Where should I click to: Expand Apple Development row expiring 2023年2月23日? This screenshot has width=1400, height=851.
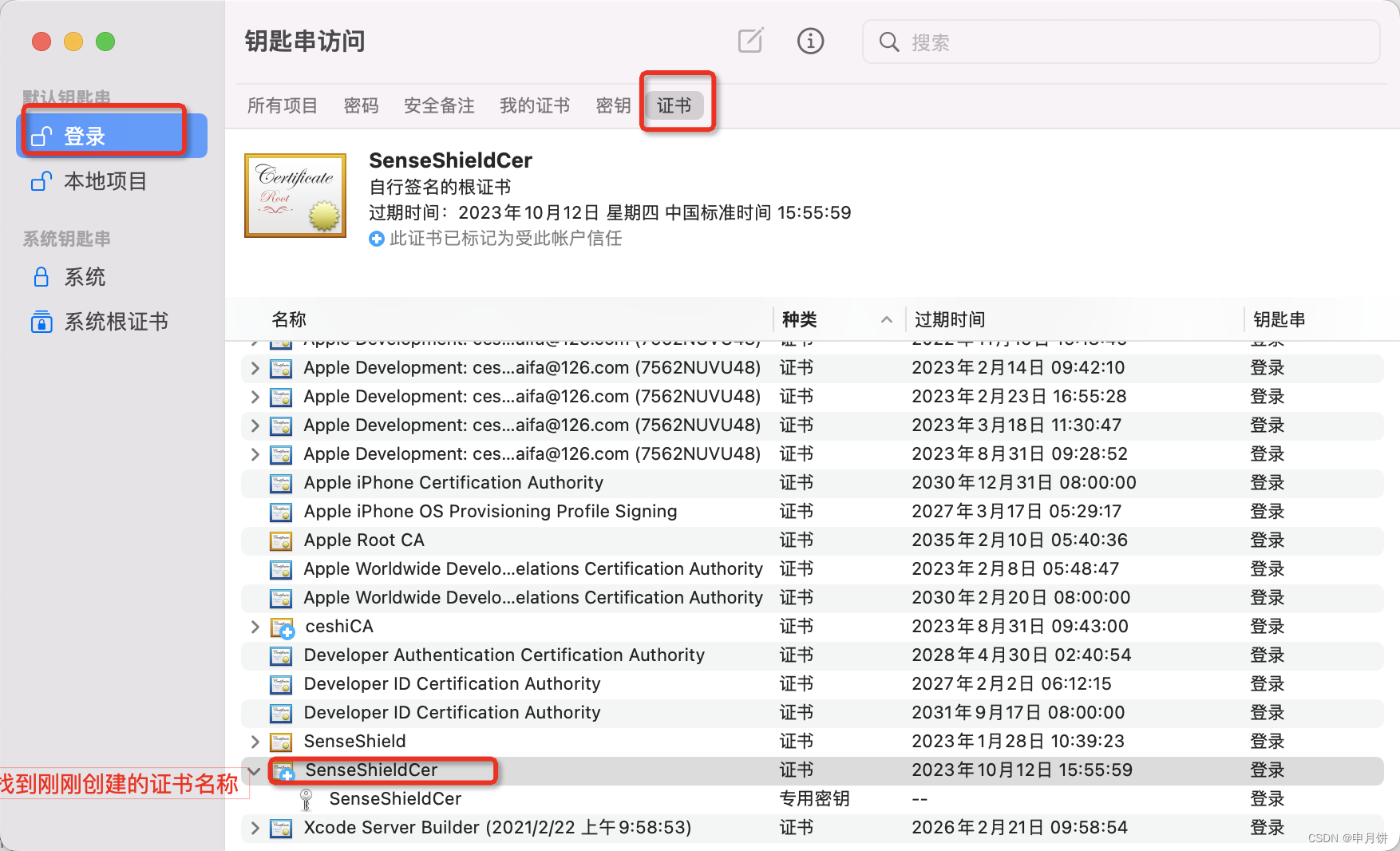pos(255,397)
